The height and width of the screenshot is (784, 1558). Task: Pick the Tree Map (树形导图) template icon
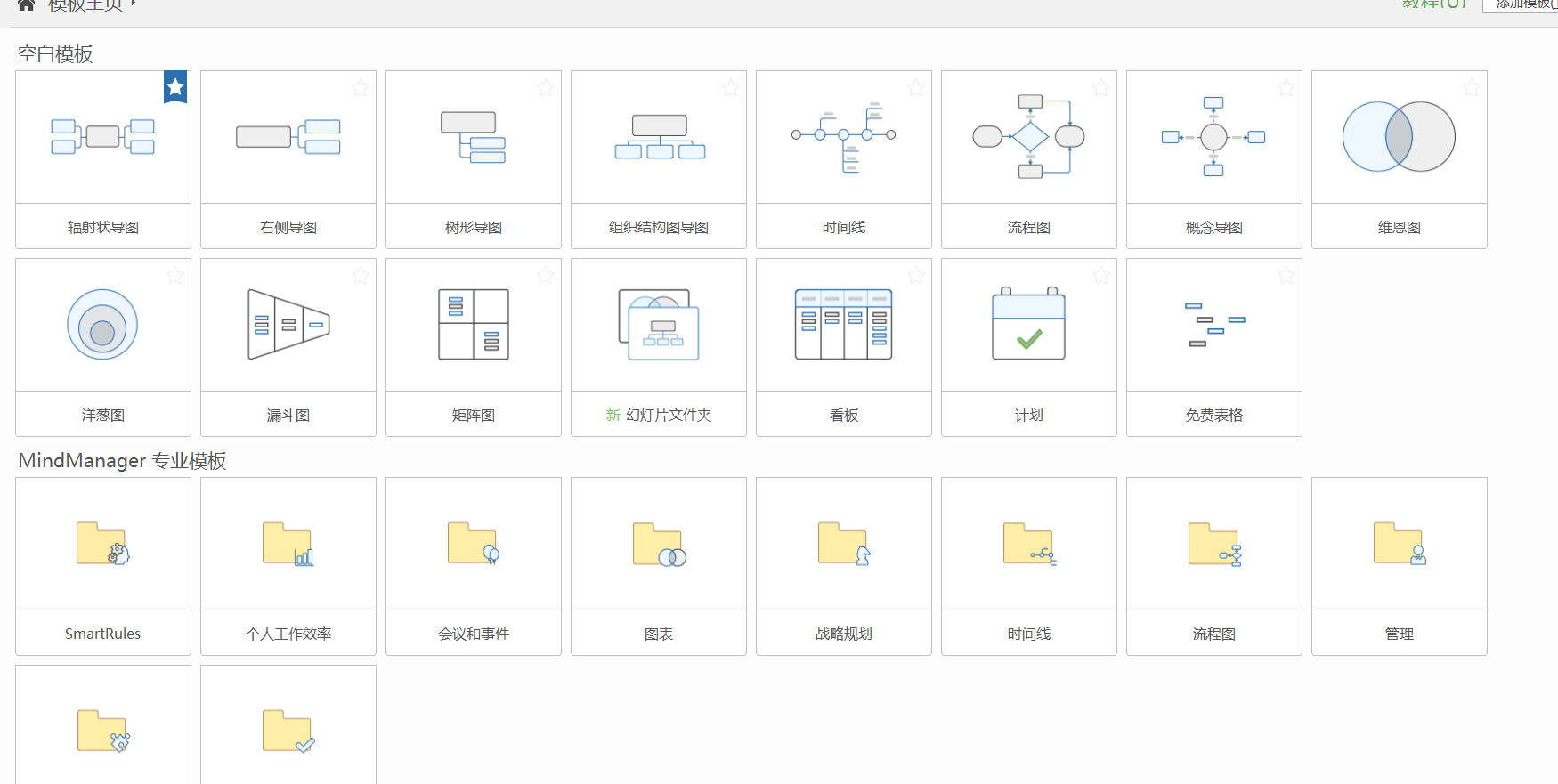[x=474, y=137]
